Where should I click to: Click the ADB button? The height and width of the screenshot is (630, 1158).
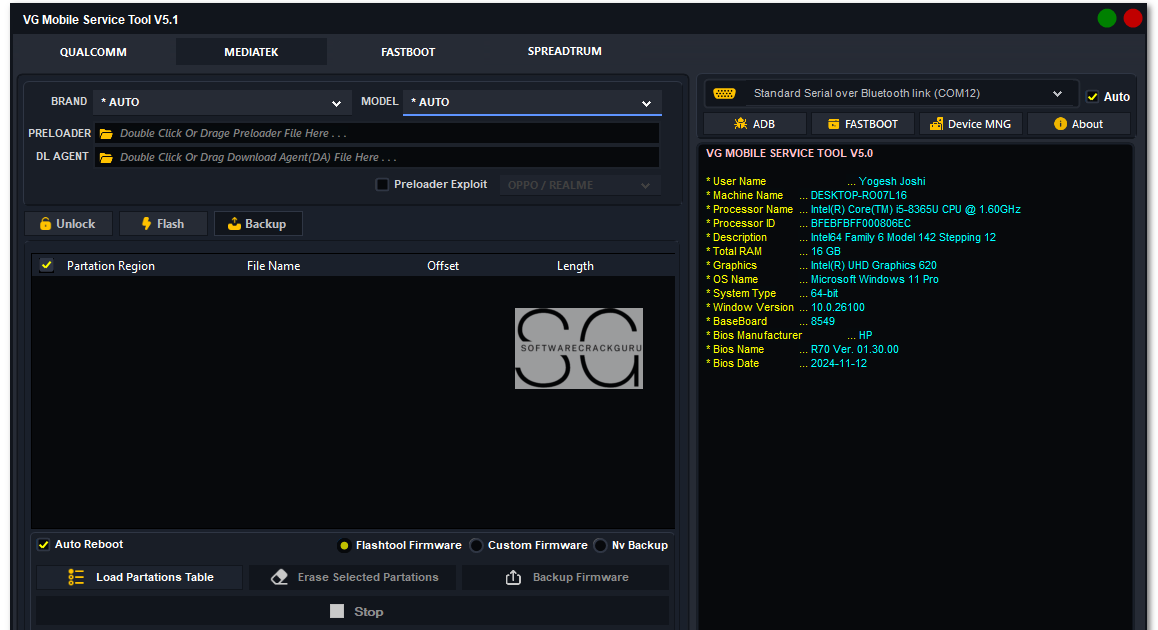point(754,124)
